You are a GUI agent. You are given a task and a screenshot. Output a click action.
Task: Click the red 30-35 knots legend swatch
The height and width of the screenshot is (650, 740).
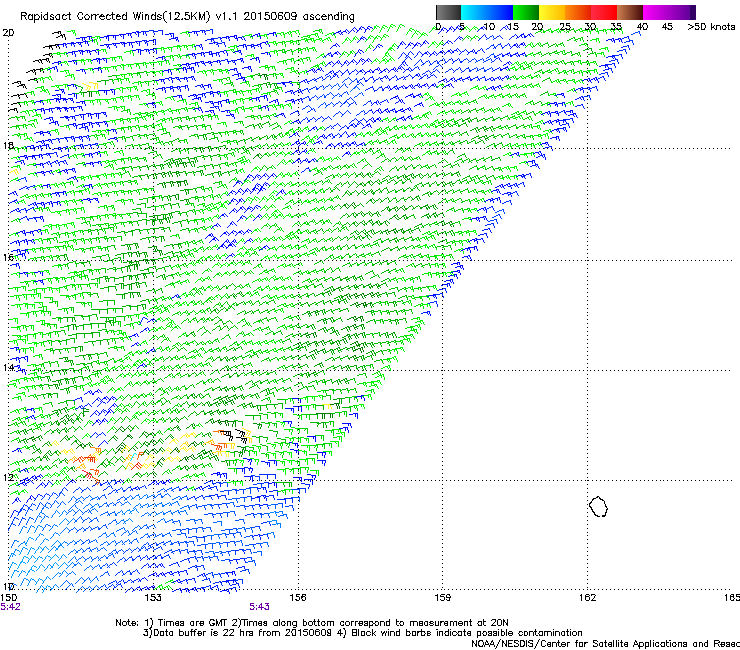(x=604, y=12)
